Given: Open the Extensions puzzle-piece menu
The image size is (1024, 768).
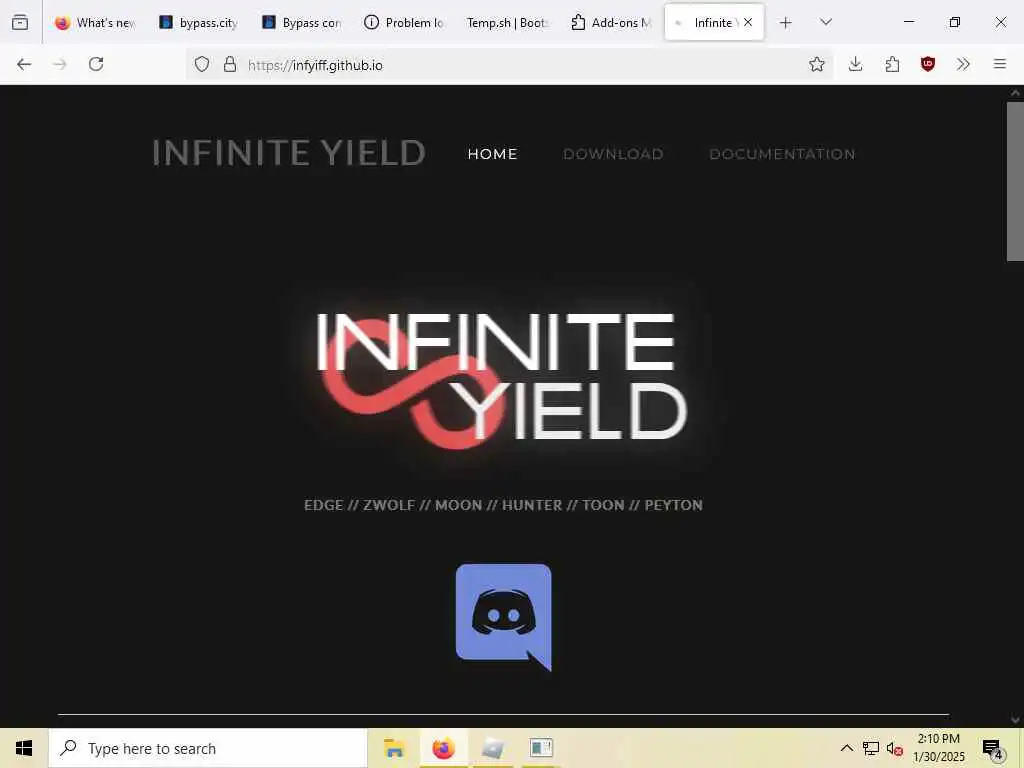Looking at the screenshot, I should pos(892,64).
